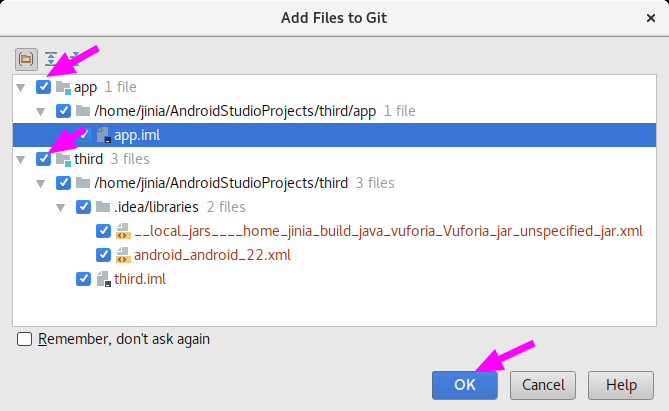Click the app module folder icon
This screenshot has width=669, height=411.
point(63,87)
